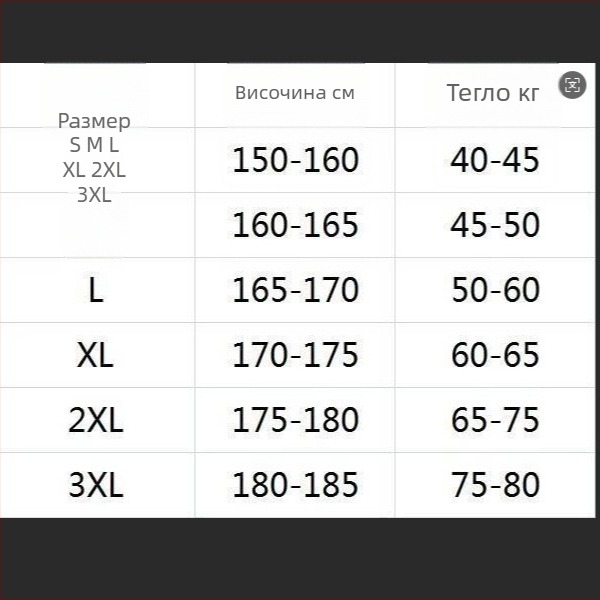Select the 45-50 weight cell
600x600 pixels.
point(495,225)
